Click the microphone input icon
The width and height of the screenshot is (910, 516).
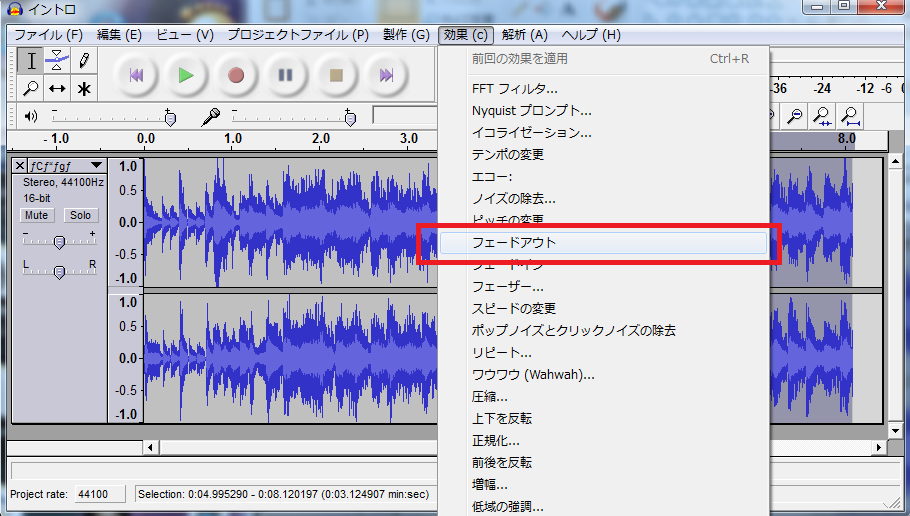tap(210, 117)
